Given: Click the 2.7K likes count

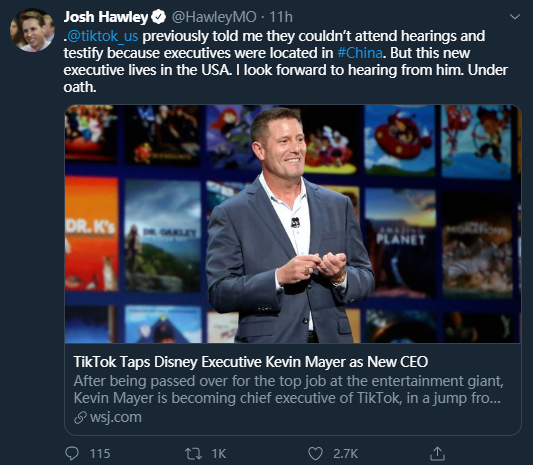Looking at the screenshot, I should coord(345,454).
